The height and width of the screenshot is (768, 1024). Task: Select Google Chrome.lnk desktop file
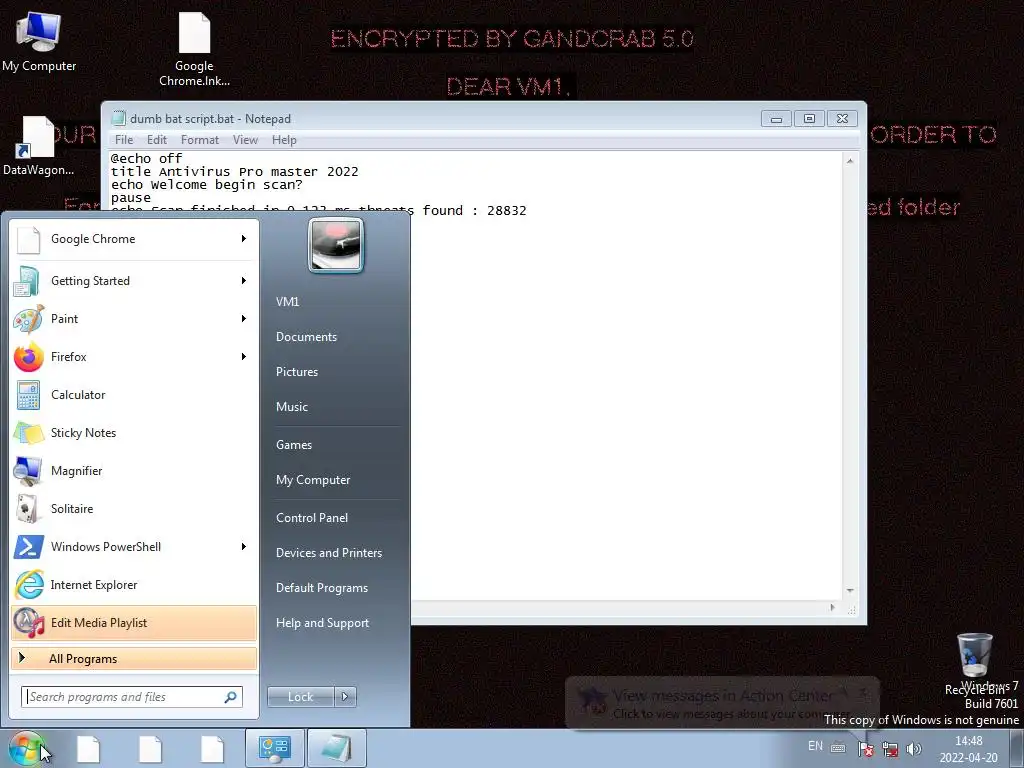coord(194,50)
